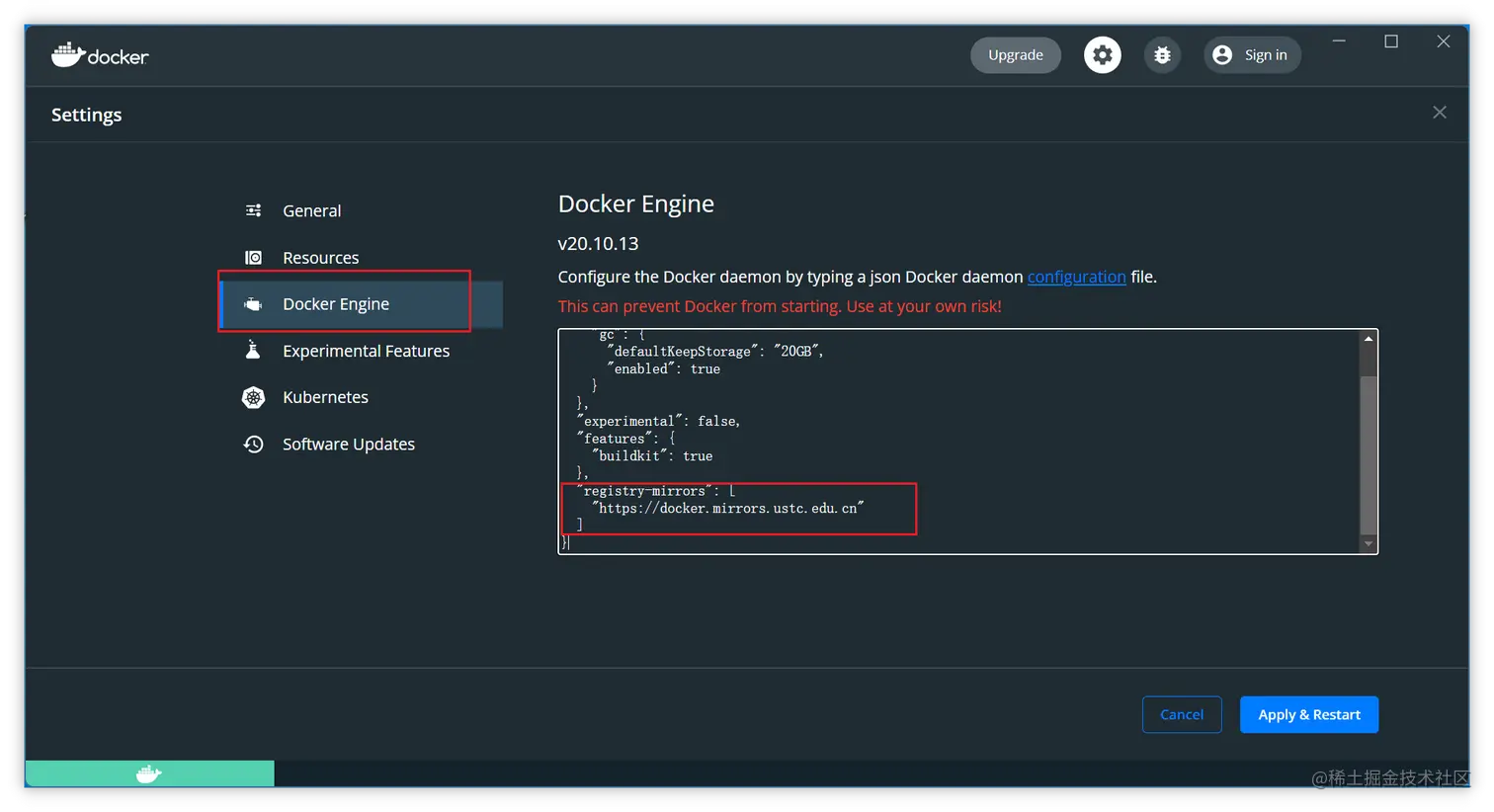
Task: Close the Docker Desktop window
Action: [x=1444, y=41]
